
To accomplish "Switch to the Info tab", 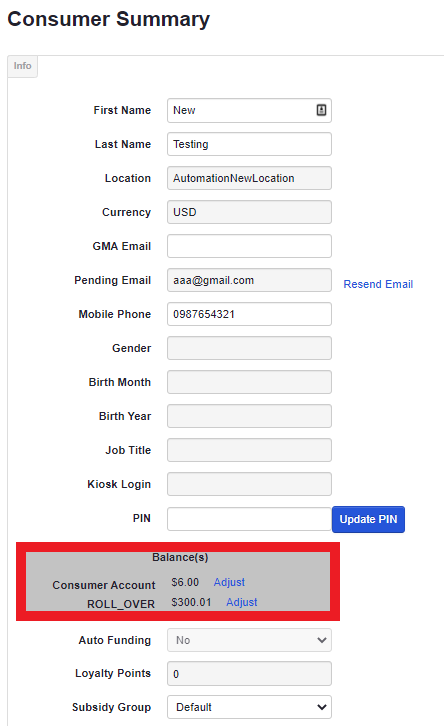I will click(x=22, y=66).
